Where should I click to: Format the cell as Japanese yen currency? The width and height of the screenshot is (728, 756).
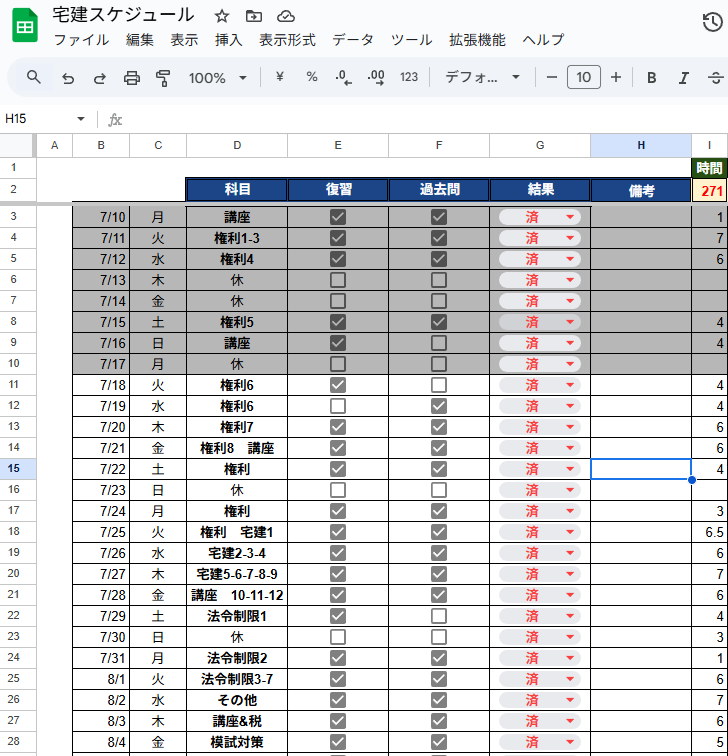(x=279, y=78)
